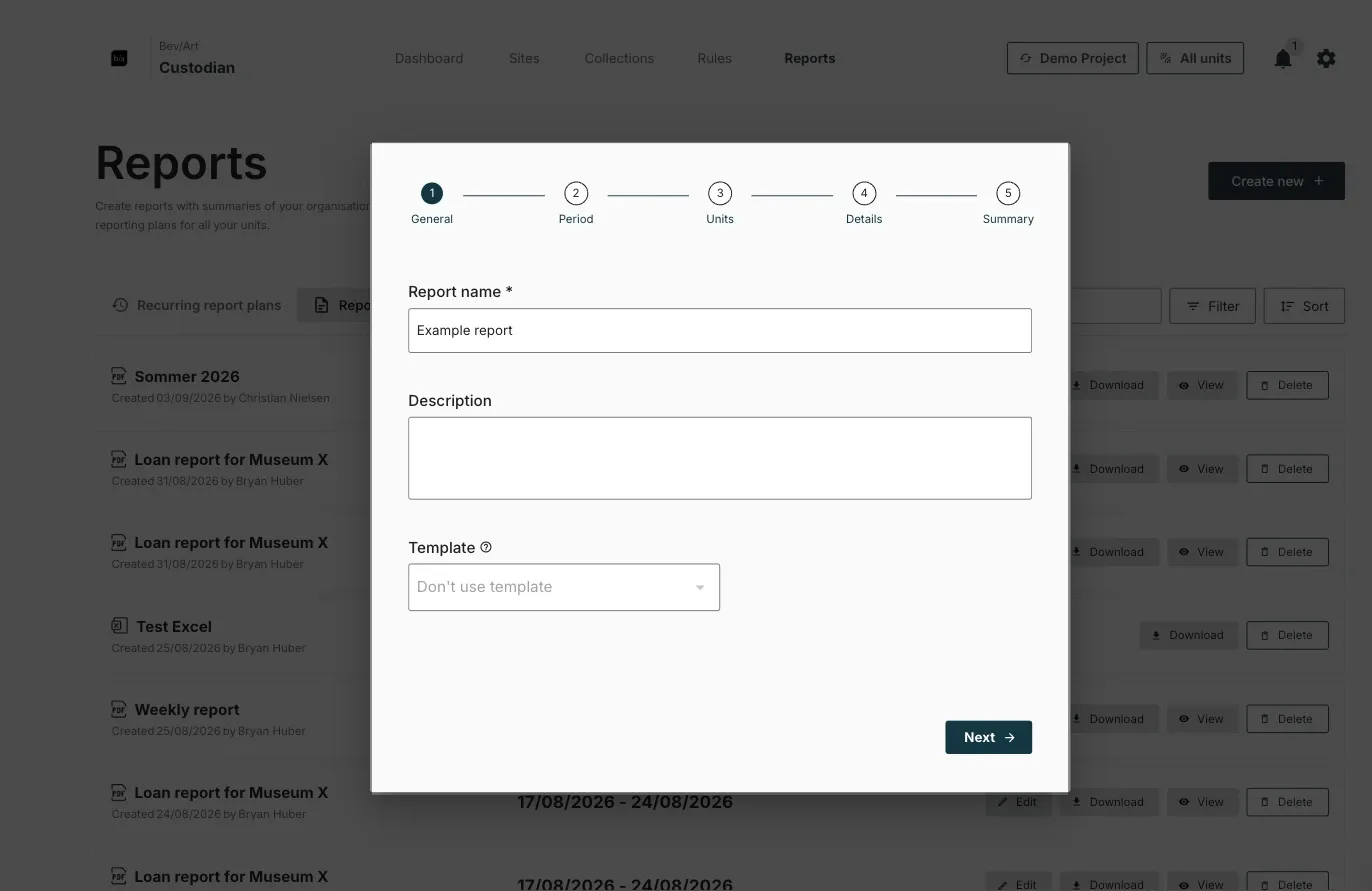Open Reports in the navigation
The image size is (1372, 891).
pos(810,58)
